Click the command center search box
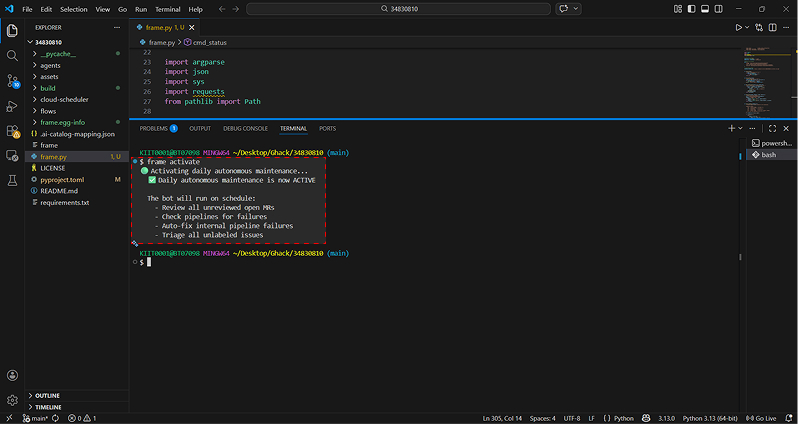This screenshot has height=424, width=798. point(399,9)
